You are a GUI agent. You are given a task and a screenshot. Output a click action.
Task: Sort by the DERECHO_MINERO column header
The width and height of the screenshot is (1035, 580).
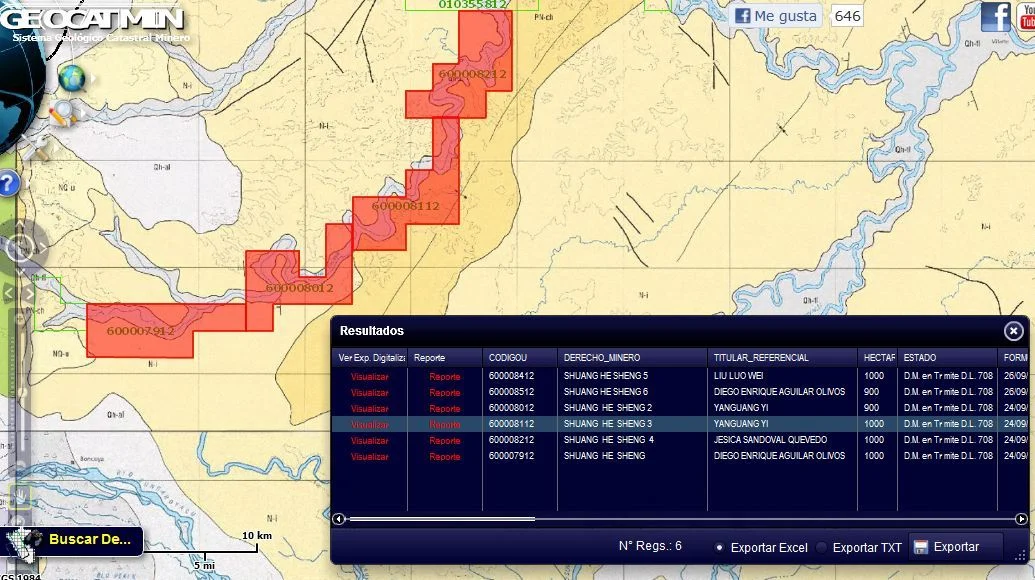602,357
